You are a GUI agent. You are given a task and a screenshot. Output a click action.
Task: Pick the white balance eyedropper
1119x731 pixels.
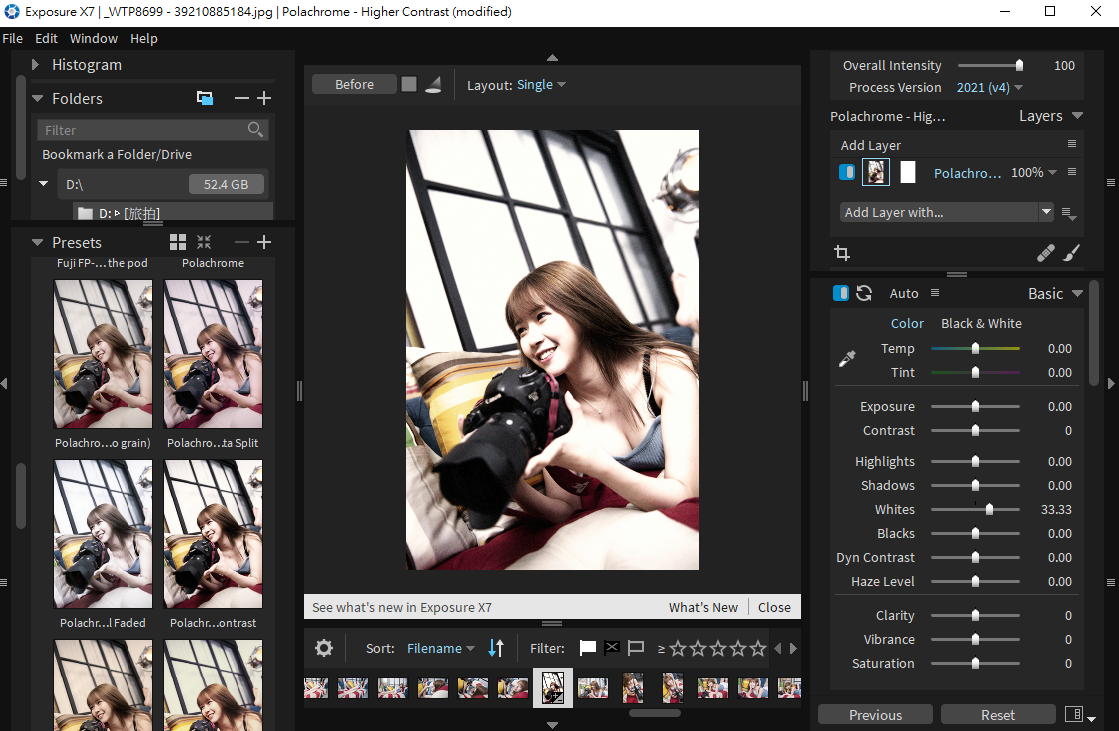(847, 359)
